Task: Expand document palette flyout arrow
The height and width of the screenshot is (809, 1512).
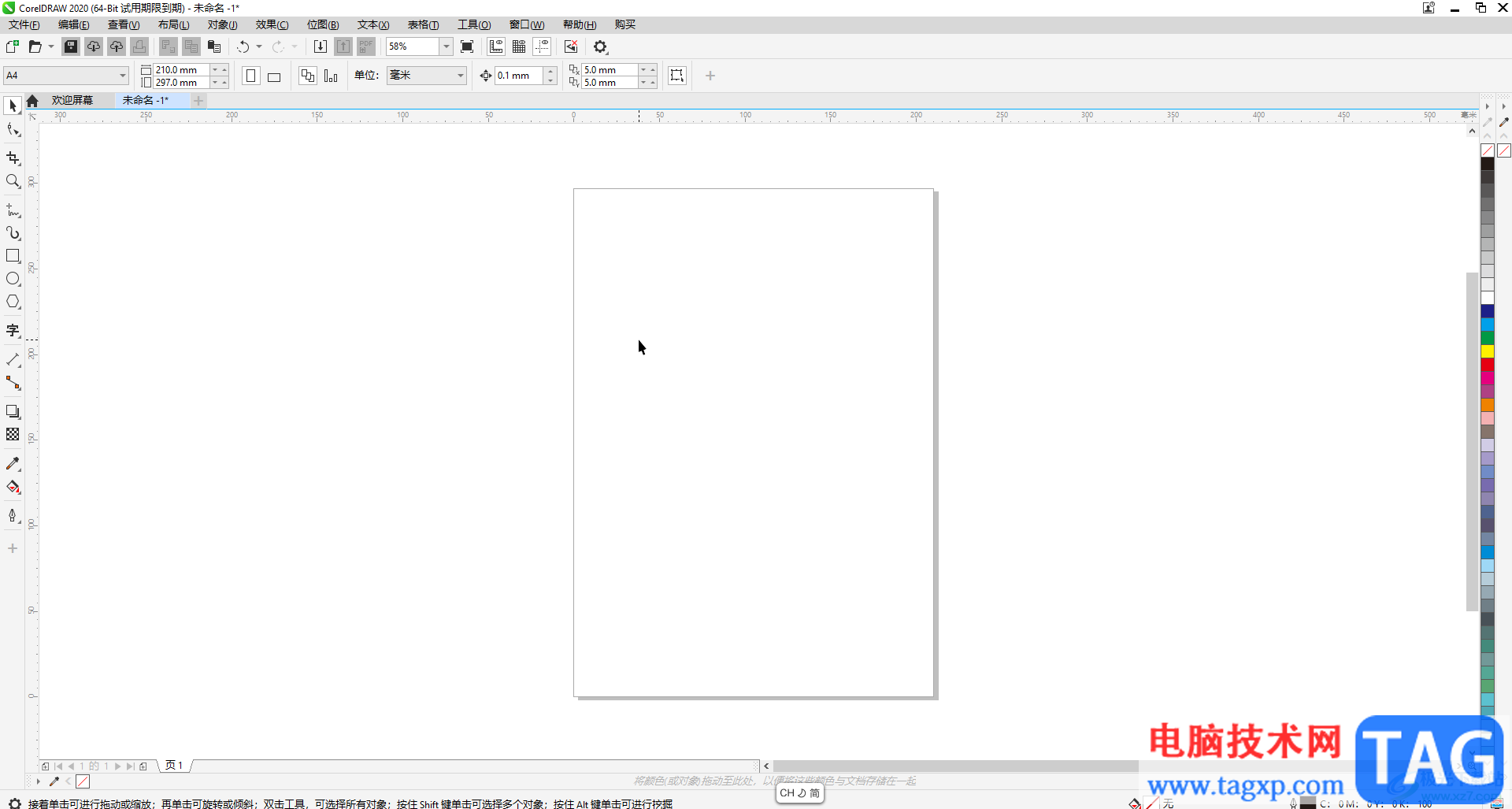Action: (38, 781)
